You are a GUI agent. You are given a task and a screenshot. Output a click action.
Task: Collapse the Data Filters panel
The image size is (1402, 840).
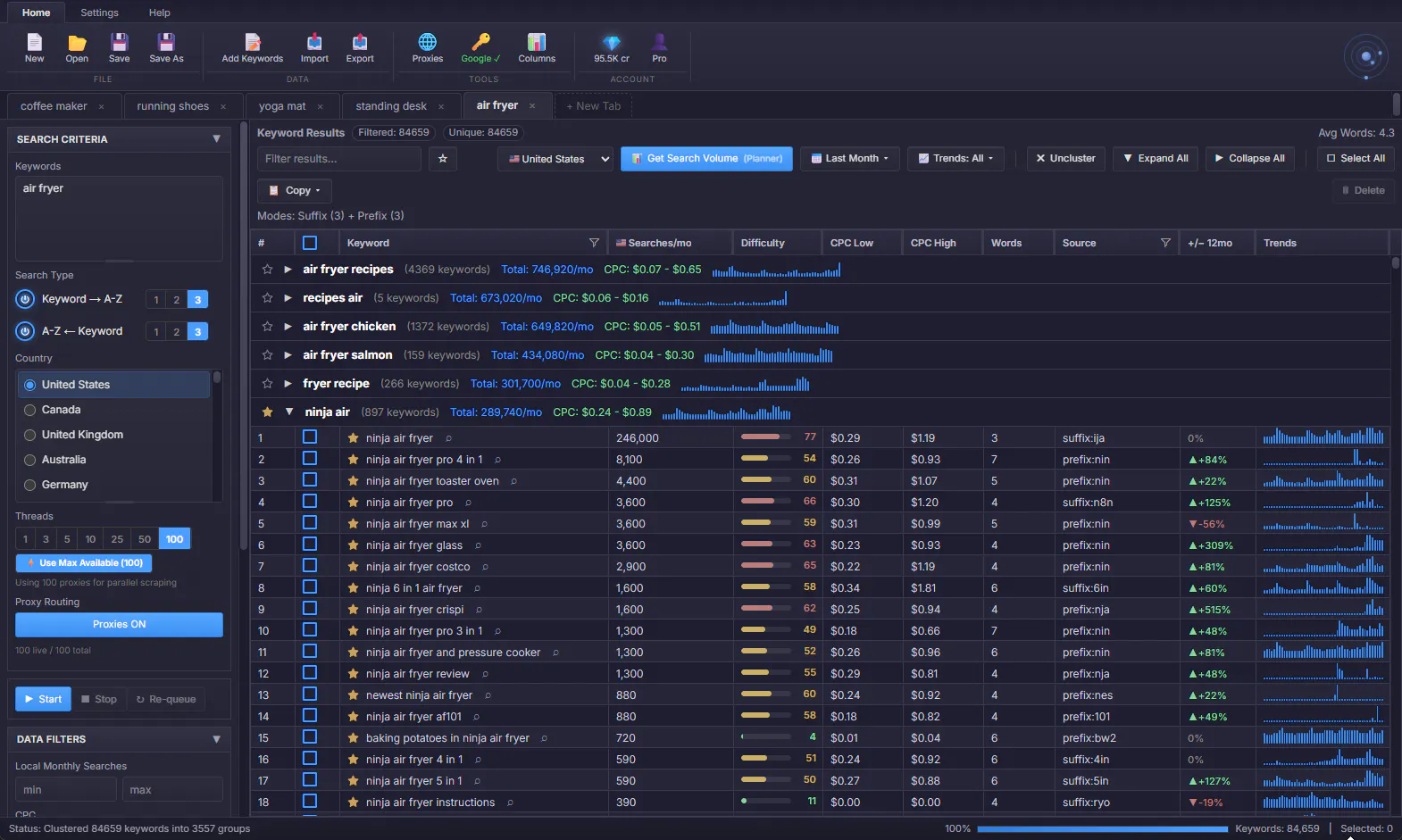(x=216, y=739)
